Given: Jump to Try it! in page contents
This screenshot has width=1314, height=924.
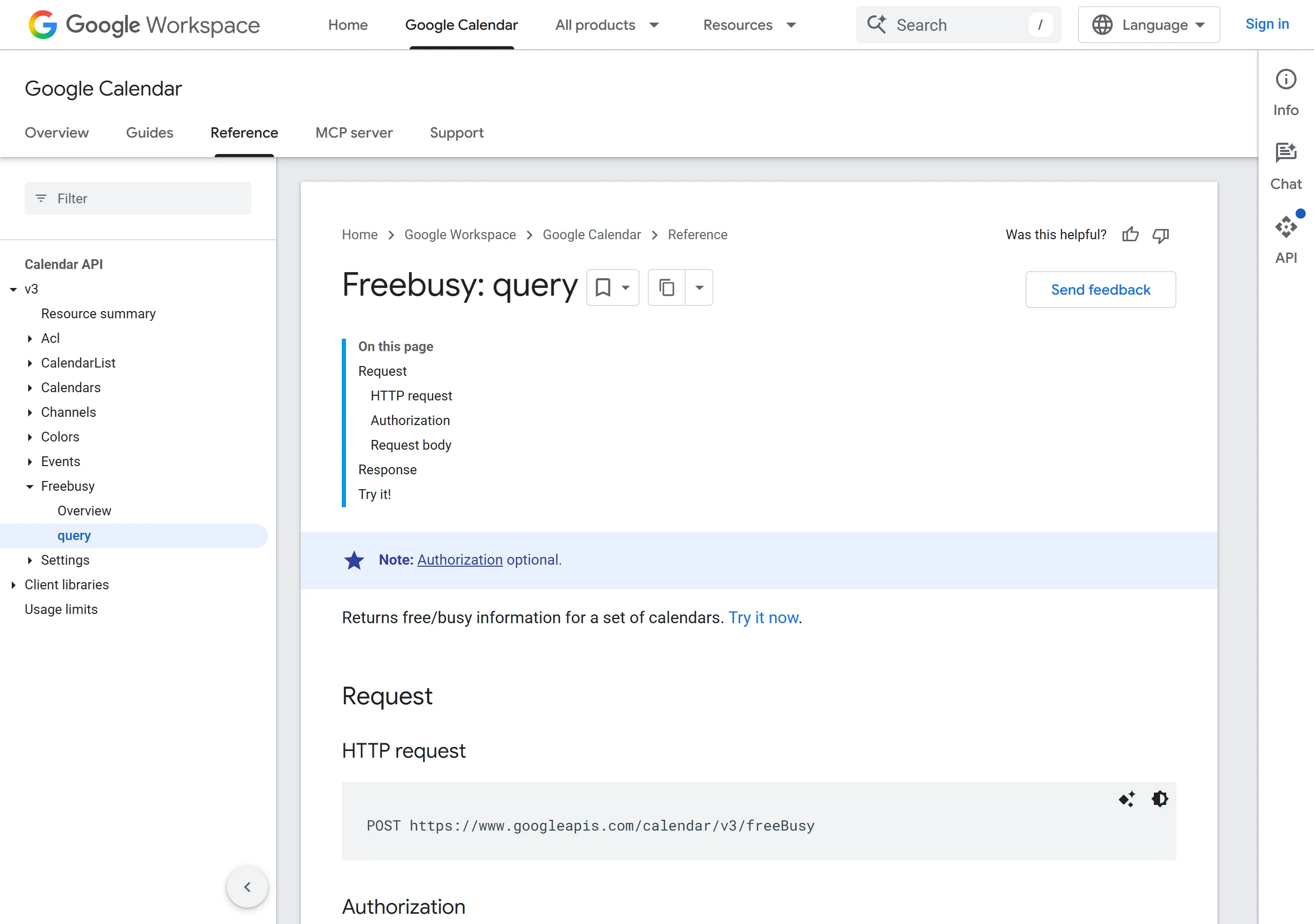Looking at the screenshot, I should 374,494.
